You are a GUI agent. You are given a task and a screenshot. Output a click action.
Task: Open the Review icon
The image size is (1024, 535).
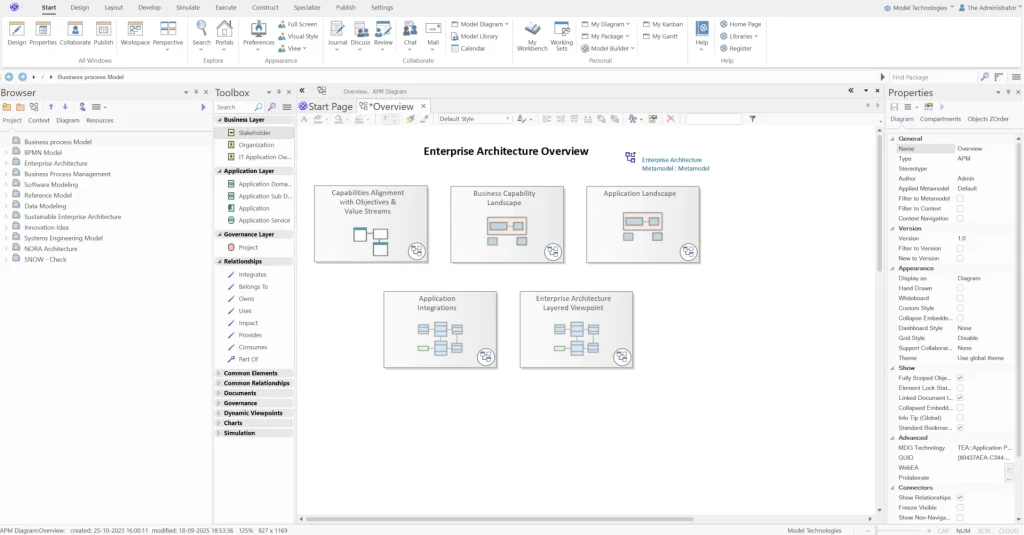pyautogui.click(x=383, y=33)
